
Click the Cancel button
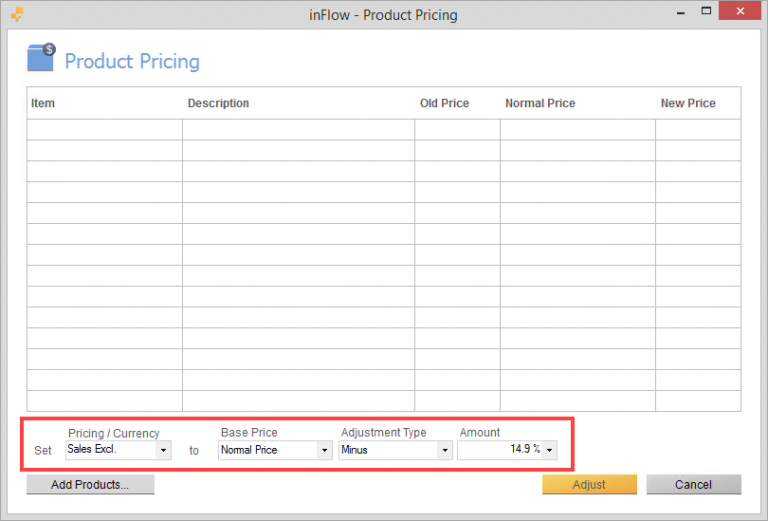point(693,485)
